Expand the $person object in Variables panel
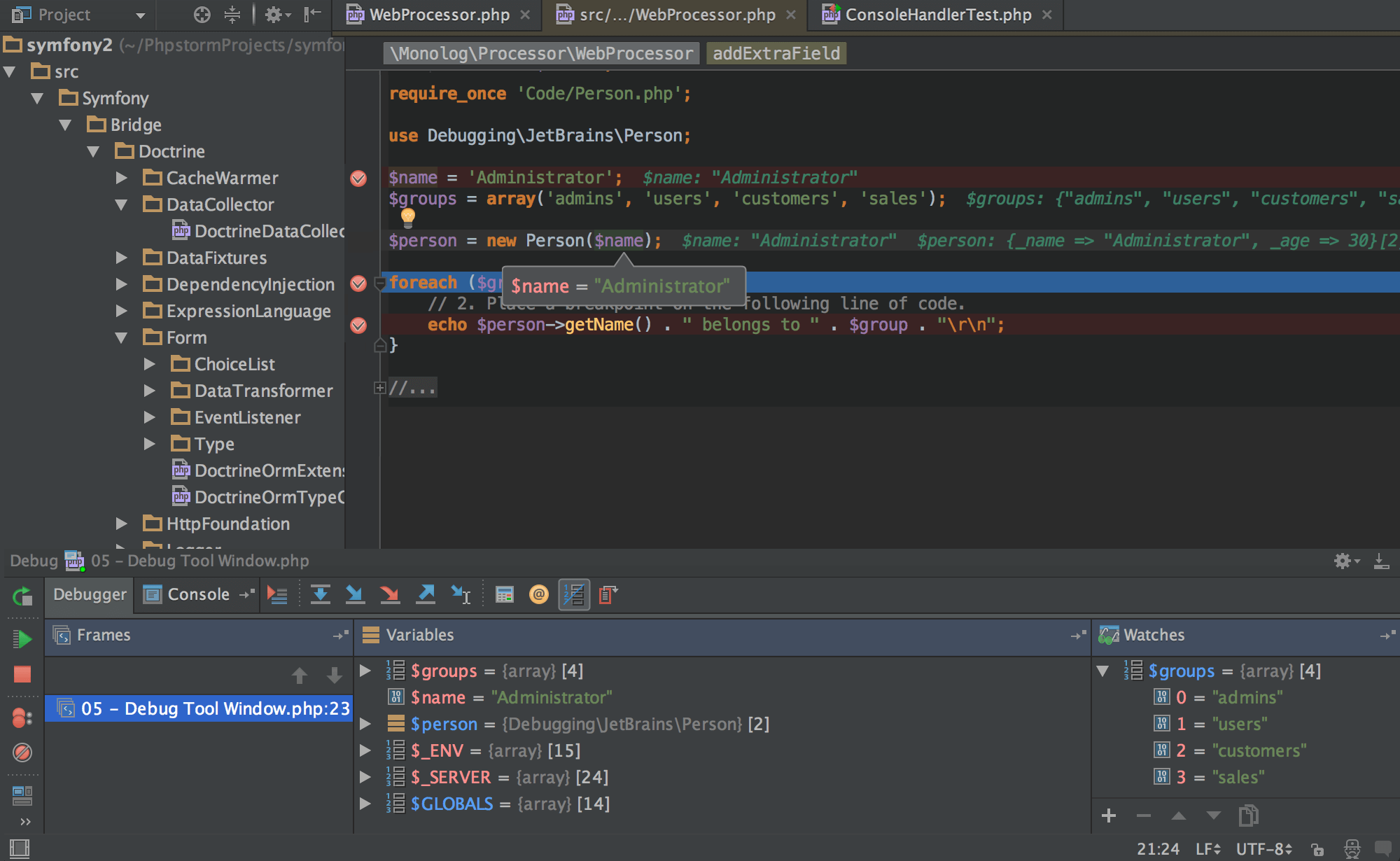The width and height of the screenshot is (1400, 861). 370,723
